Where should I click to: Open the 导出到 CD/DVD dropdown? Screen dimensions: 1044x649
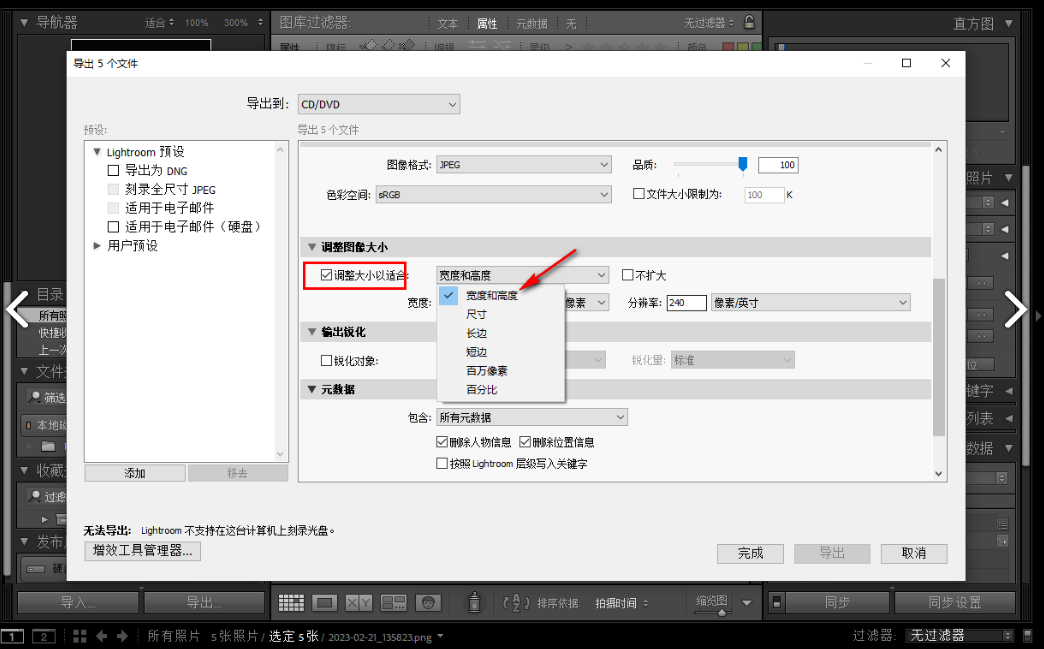coord(378,104)
